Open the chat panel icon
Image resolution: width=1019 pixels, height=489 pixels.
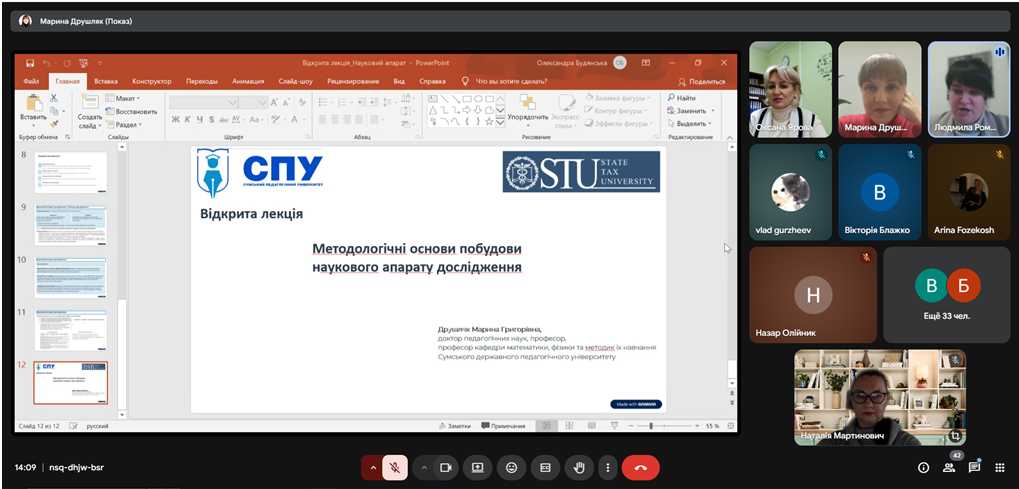pos(974,468)
